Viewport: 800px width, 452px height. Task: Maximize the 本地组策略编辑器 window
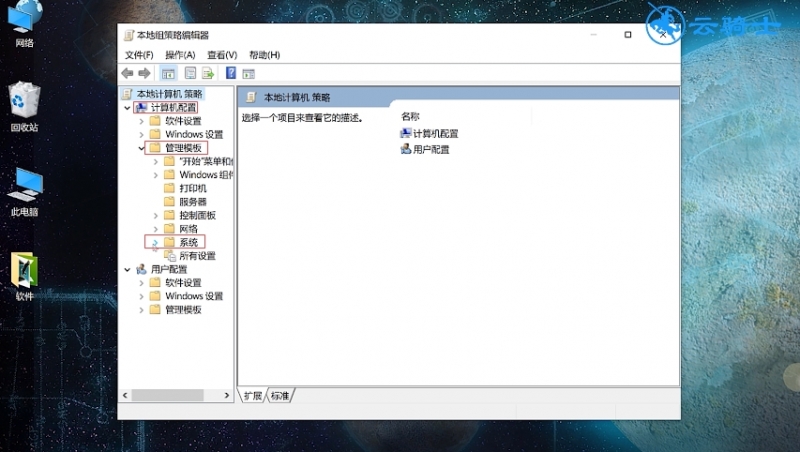pyautogui.click(x=628, y=35)
